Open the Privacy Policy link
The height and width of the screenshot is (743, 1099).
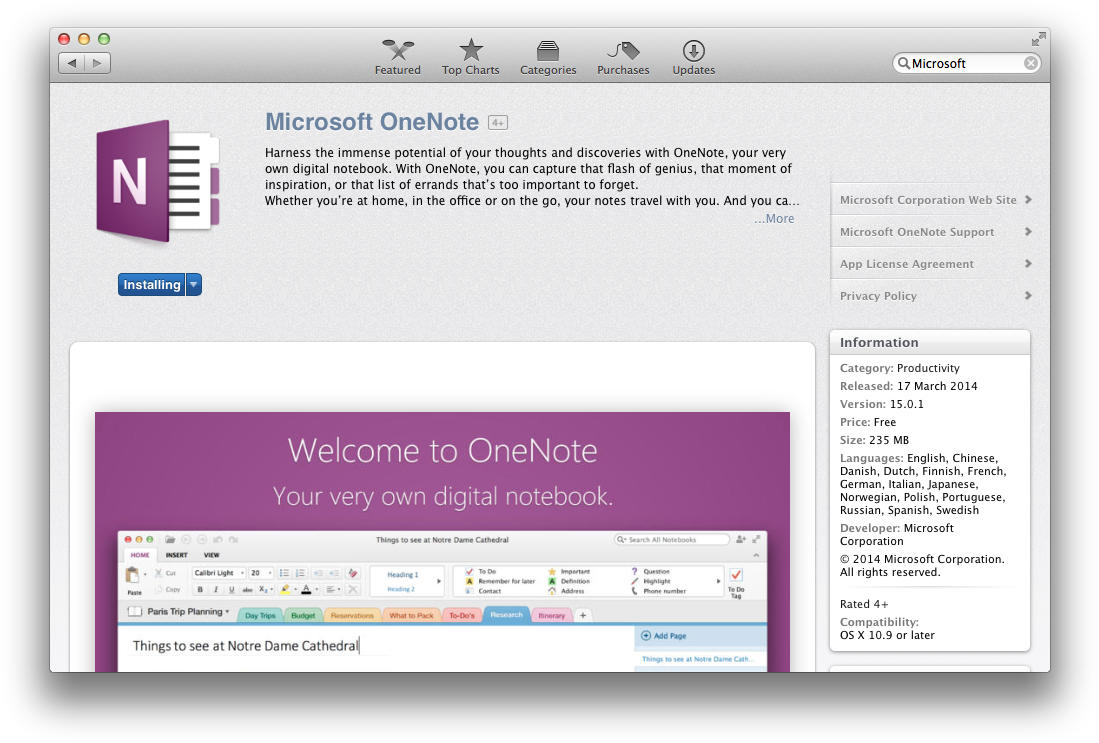pyautogui.click(x=878, y=296)
